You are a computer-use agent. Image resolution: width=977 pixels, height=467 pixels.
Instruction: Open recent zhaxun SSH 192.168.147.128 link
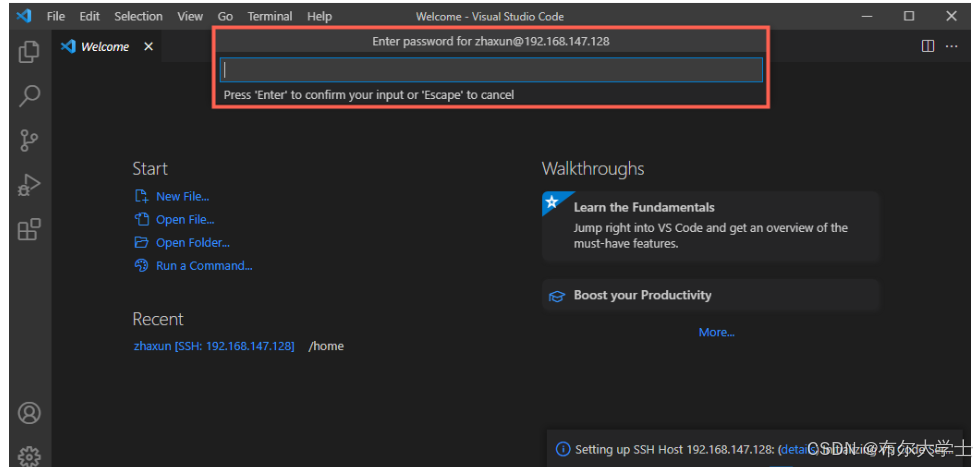[x=214, y=345]
